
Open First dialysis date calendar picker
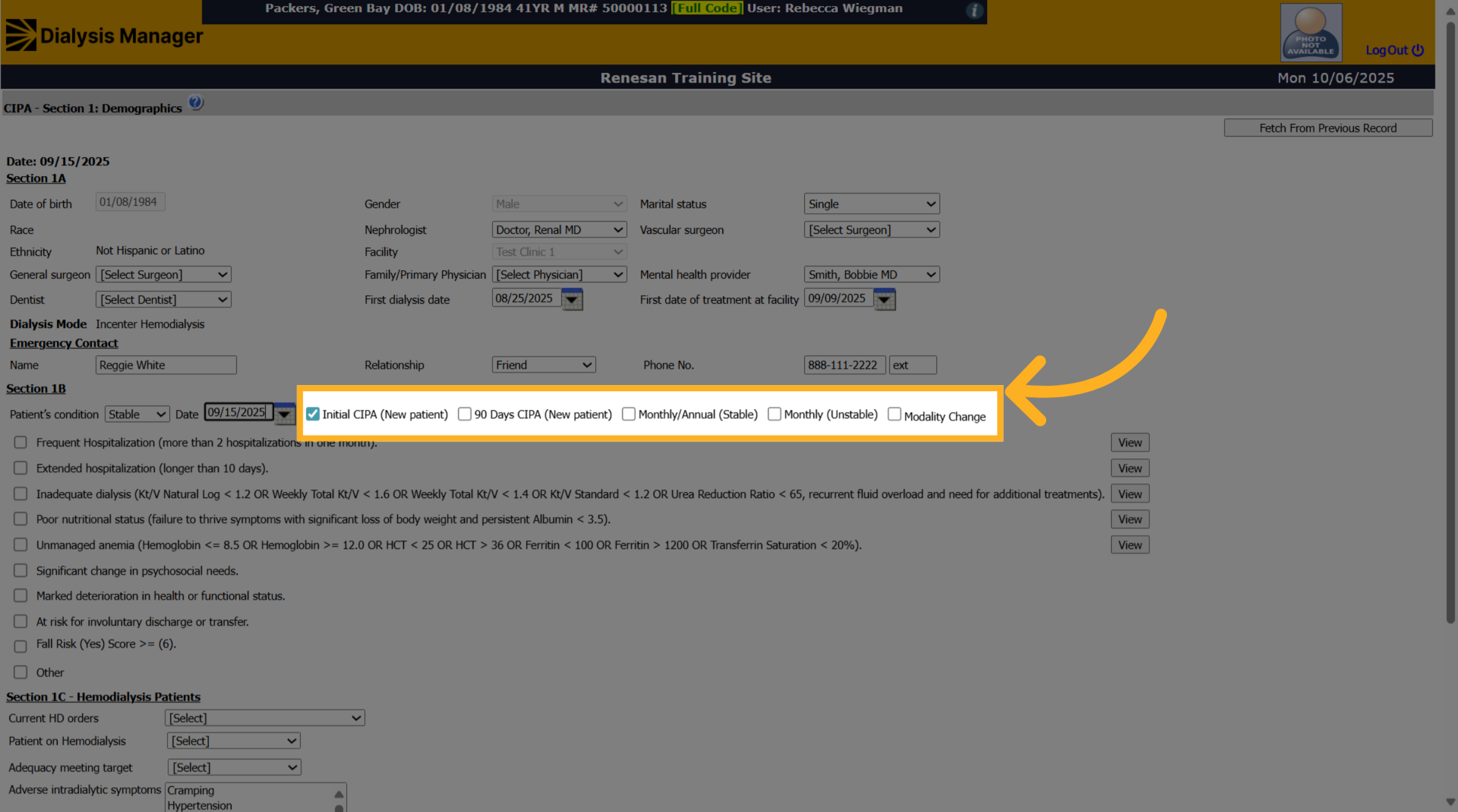[x=572, y=299]
